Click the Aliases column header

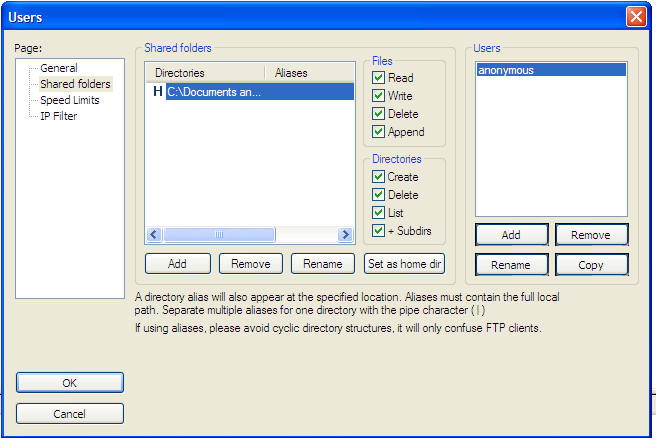tap(291, 73)
